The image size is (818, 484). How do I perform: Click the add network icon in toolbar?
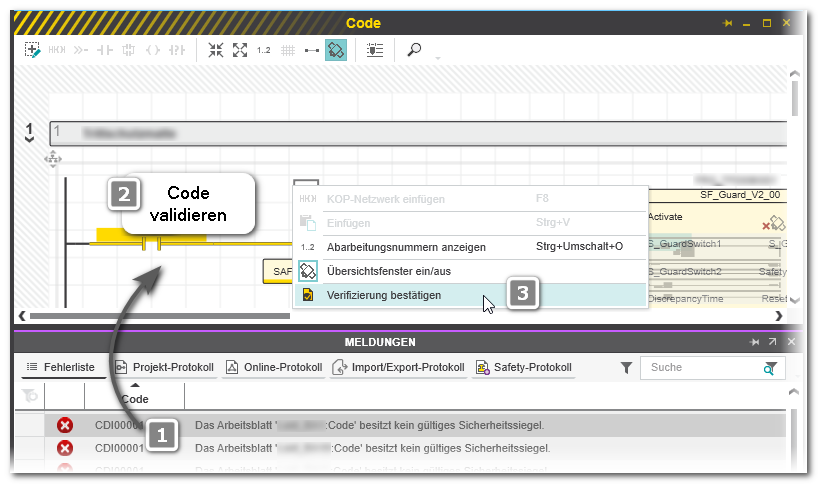tap(33, 49)
